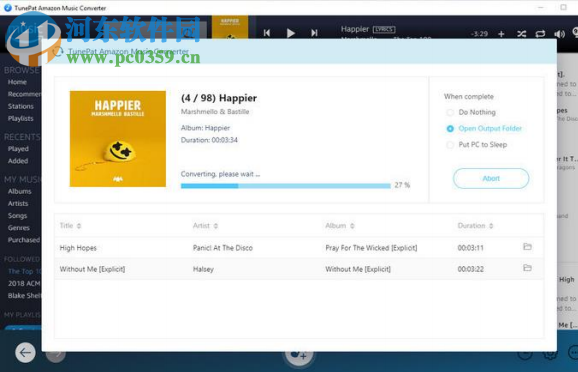
Task: Click duration 00:03:22 cell
Action: click(470, 269)
